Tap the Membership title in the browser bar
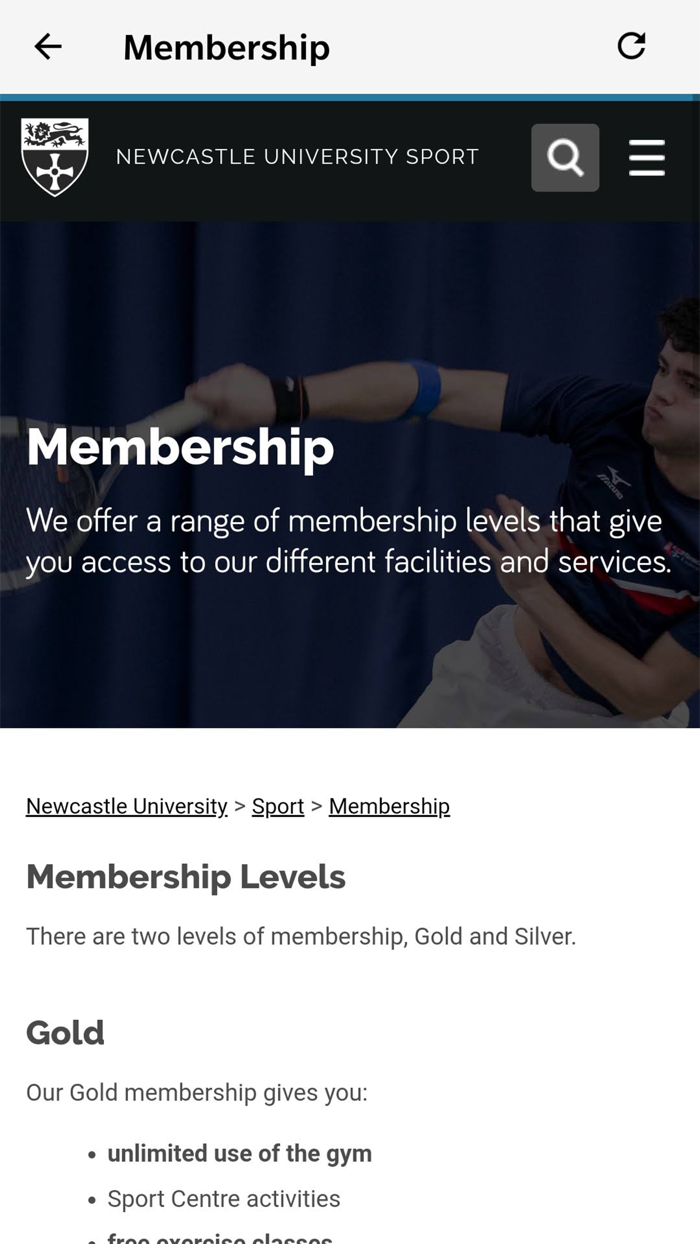 tap(226, 47)
